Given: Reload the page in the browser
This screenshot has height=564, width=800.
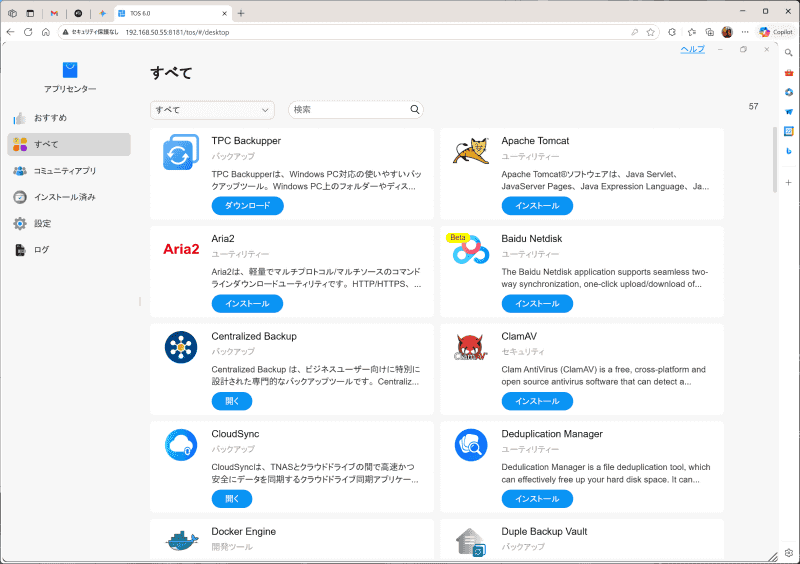Looking at the screenshot, I should coord(28,32).
